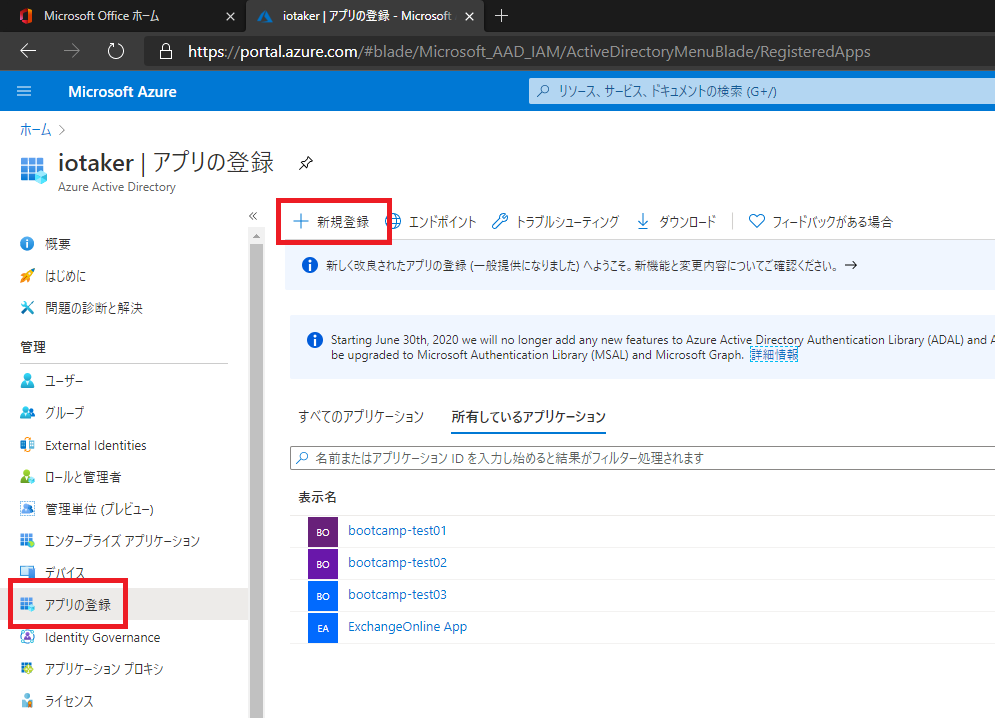Open the bootcamp-test01 application

397,531
